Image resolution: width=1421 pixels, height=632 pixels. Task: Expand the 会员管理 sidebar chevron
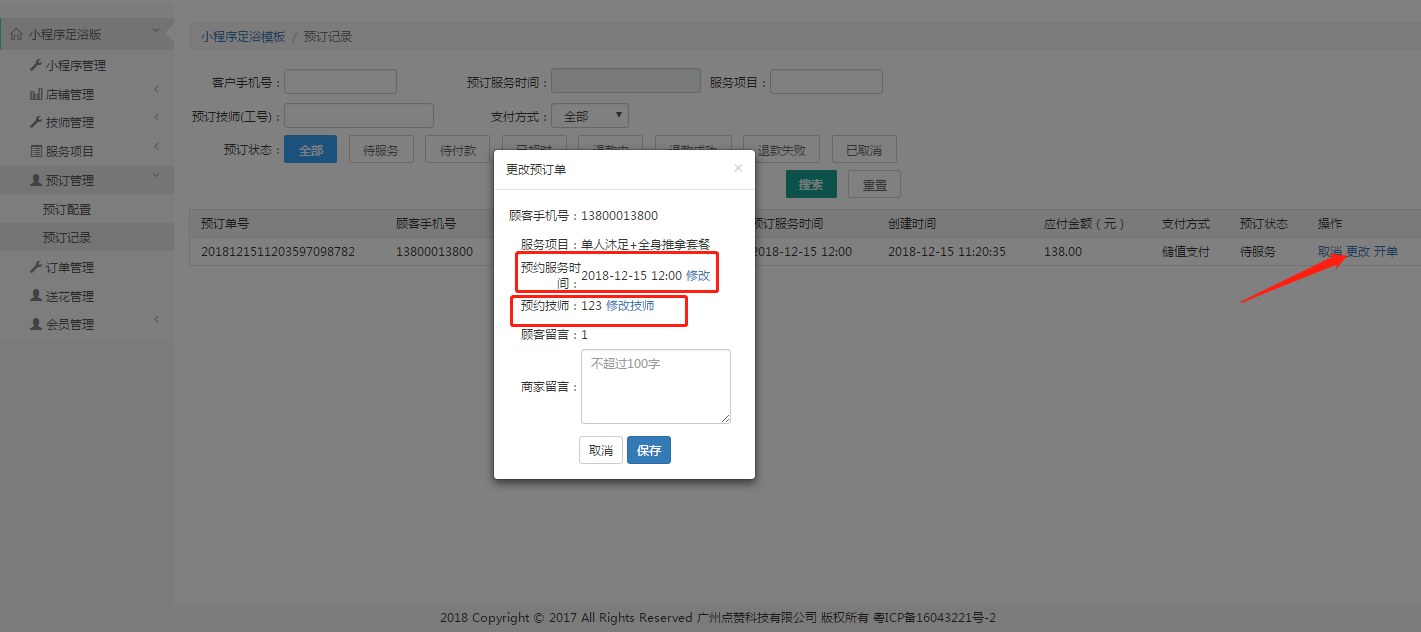point(156,319)
